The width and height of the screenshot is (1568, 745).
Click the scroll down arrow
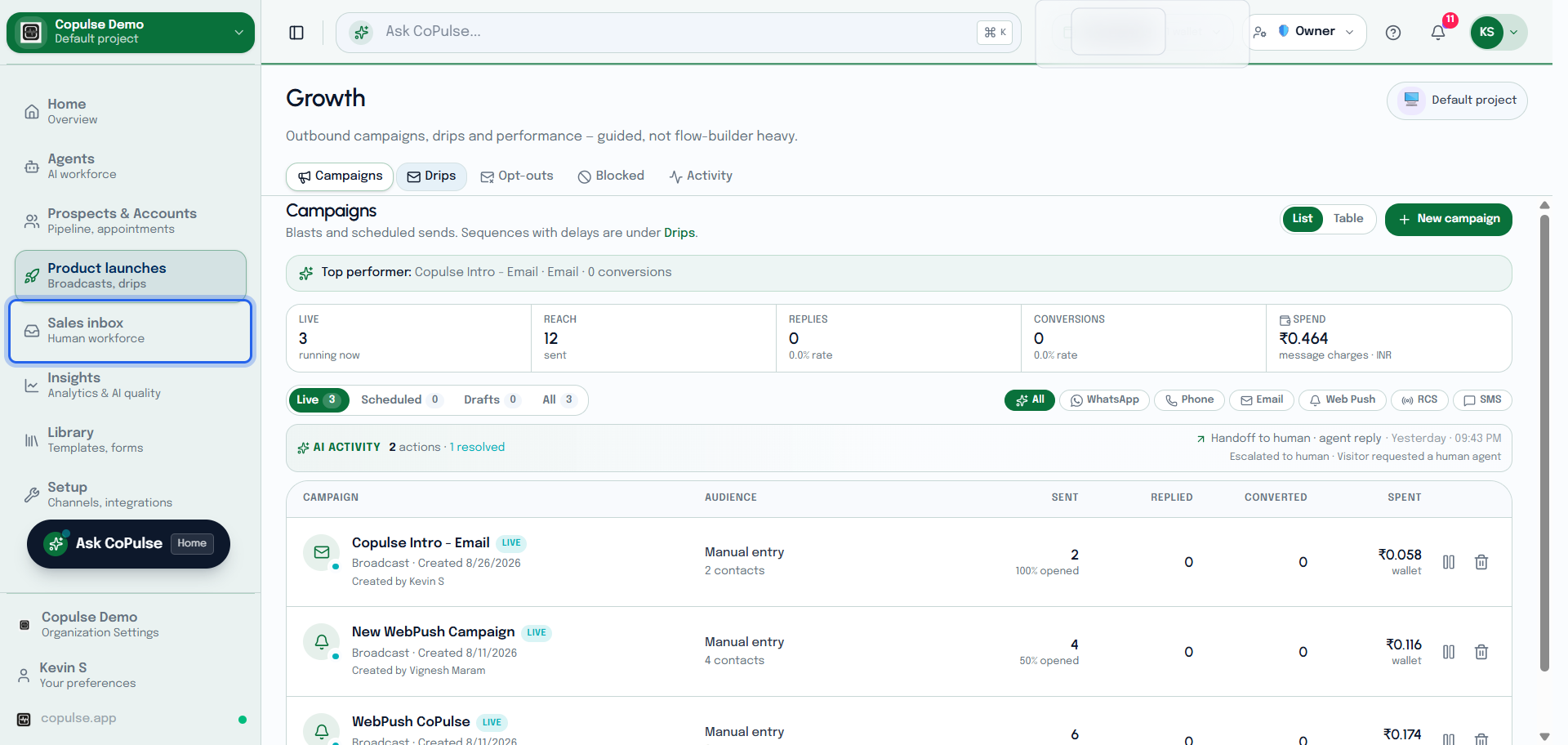[x=1544, y=737]
